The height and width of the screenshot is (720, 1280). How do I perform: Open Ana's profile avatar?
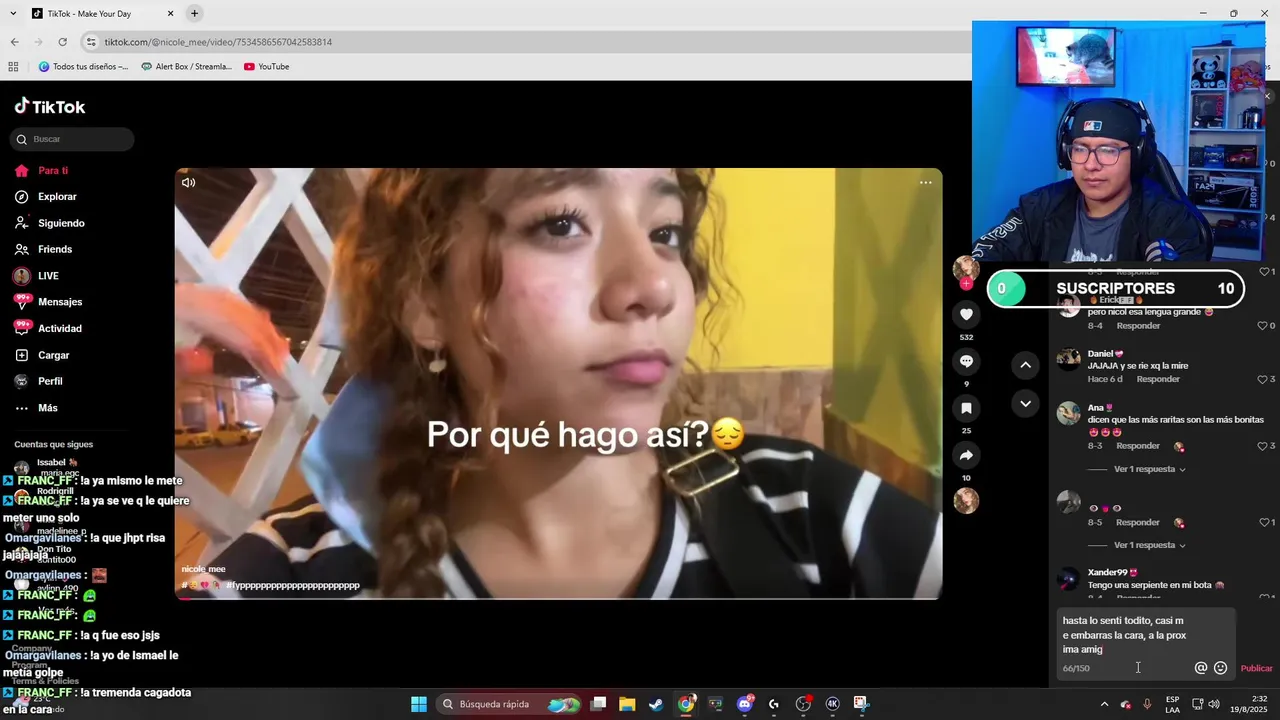1069,413
